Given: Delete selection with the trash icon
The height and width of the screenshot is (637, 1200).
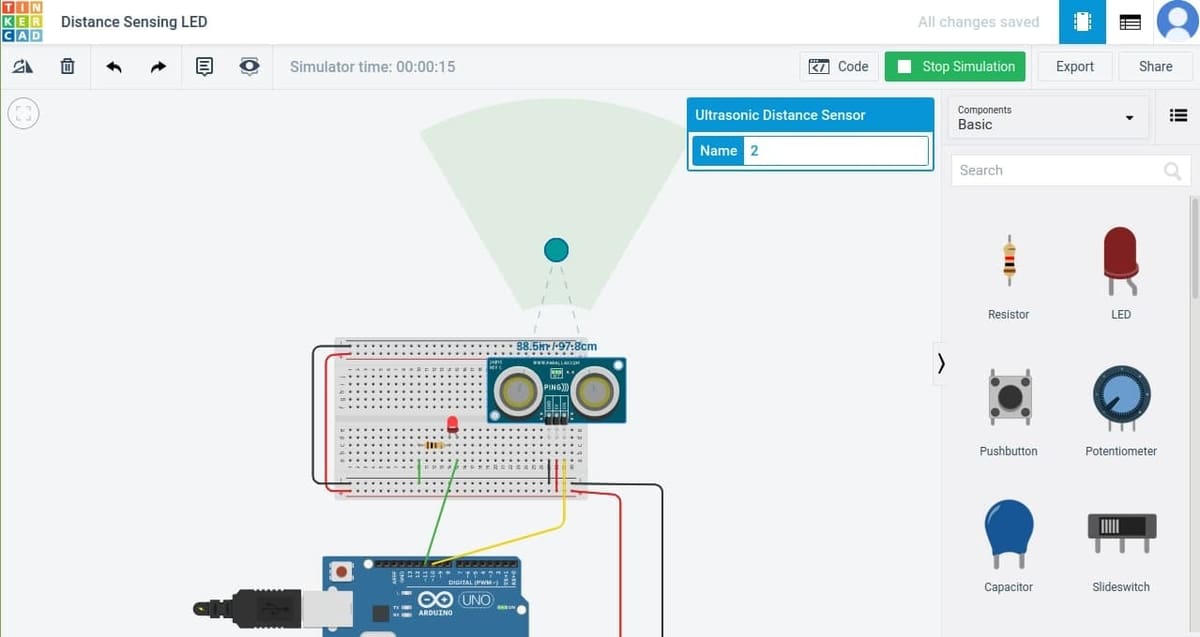Looking at the screenshot, I should [67, 67].
